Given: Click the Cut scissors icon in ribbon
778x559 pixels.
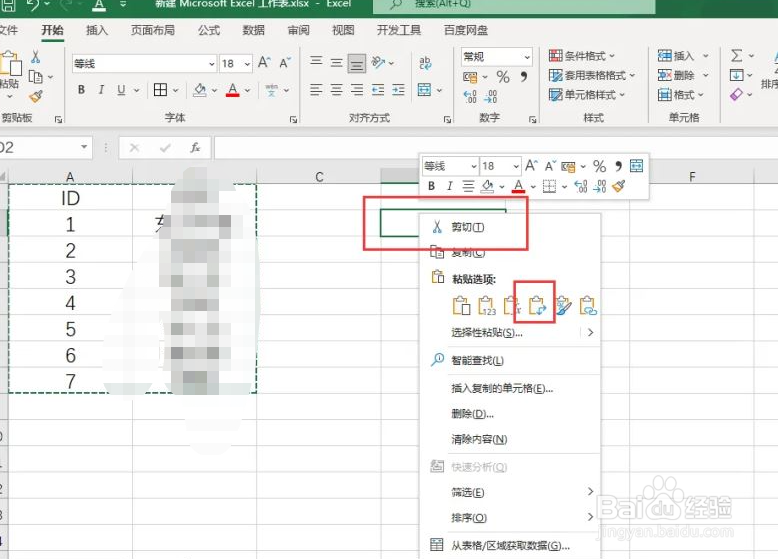Looking at the screenshot, I should [35, 57].
